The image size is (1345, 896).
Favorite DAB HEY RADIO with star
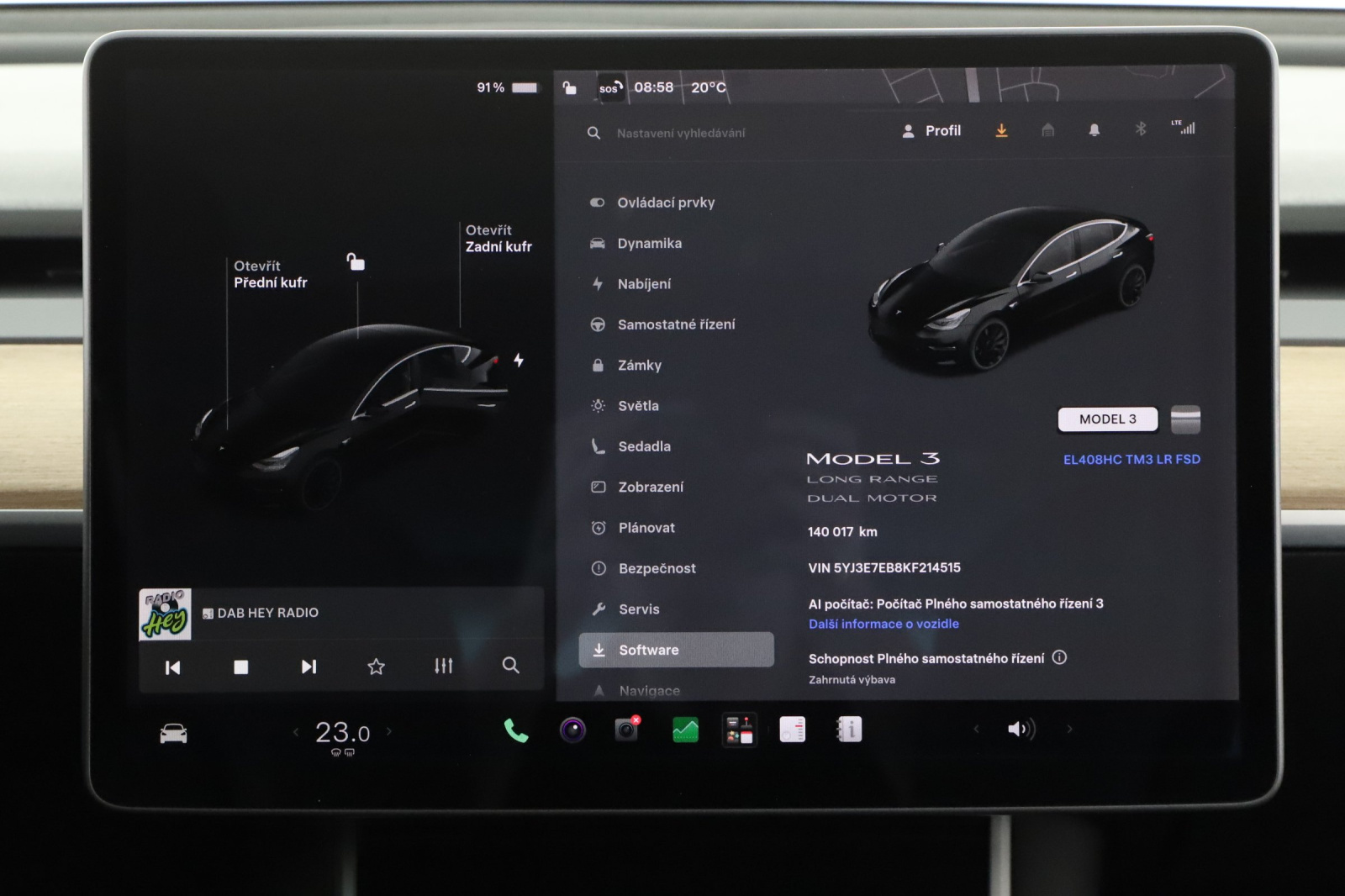(376, 667)
